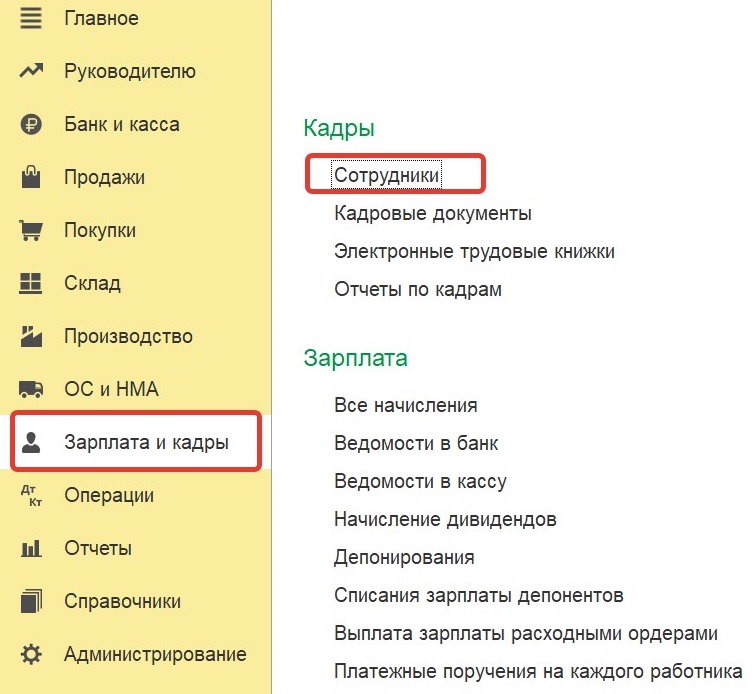Open the Отчеты section
The image size is (755, 694).
[98, 548]
